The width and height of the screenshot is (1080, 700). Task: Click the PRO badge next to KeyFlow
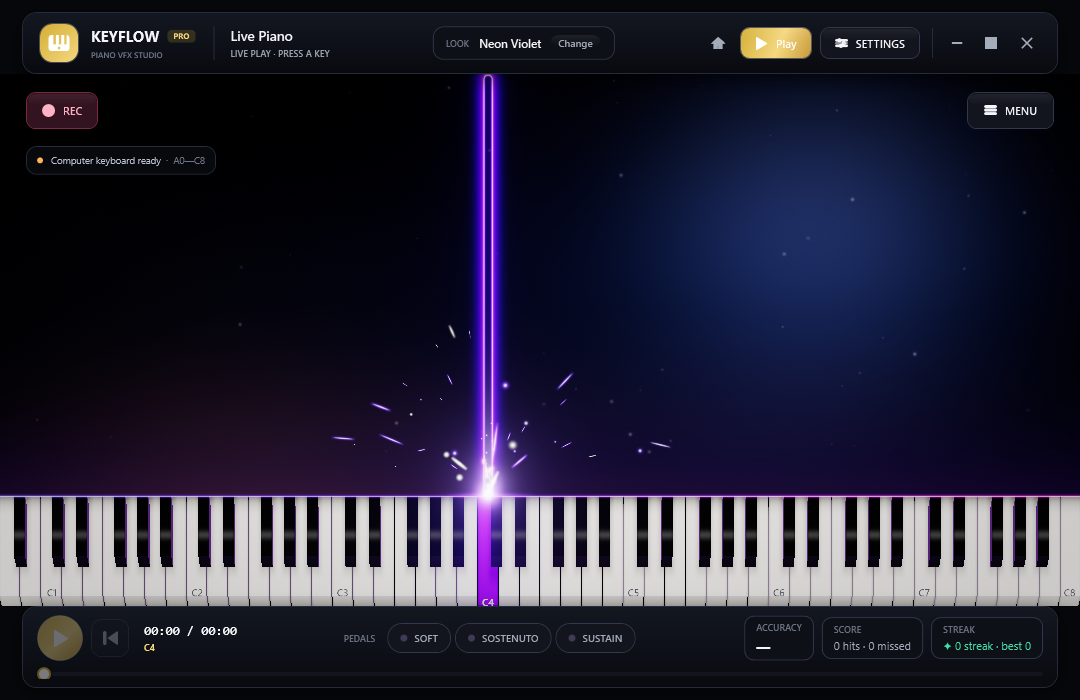click(181, 37)
